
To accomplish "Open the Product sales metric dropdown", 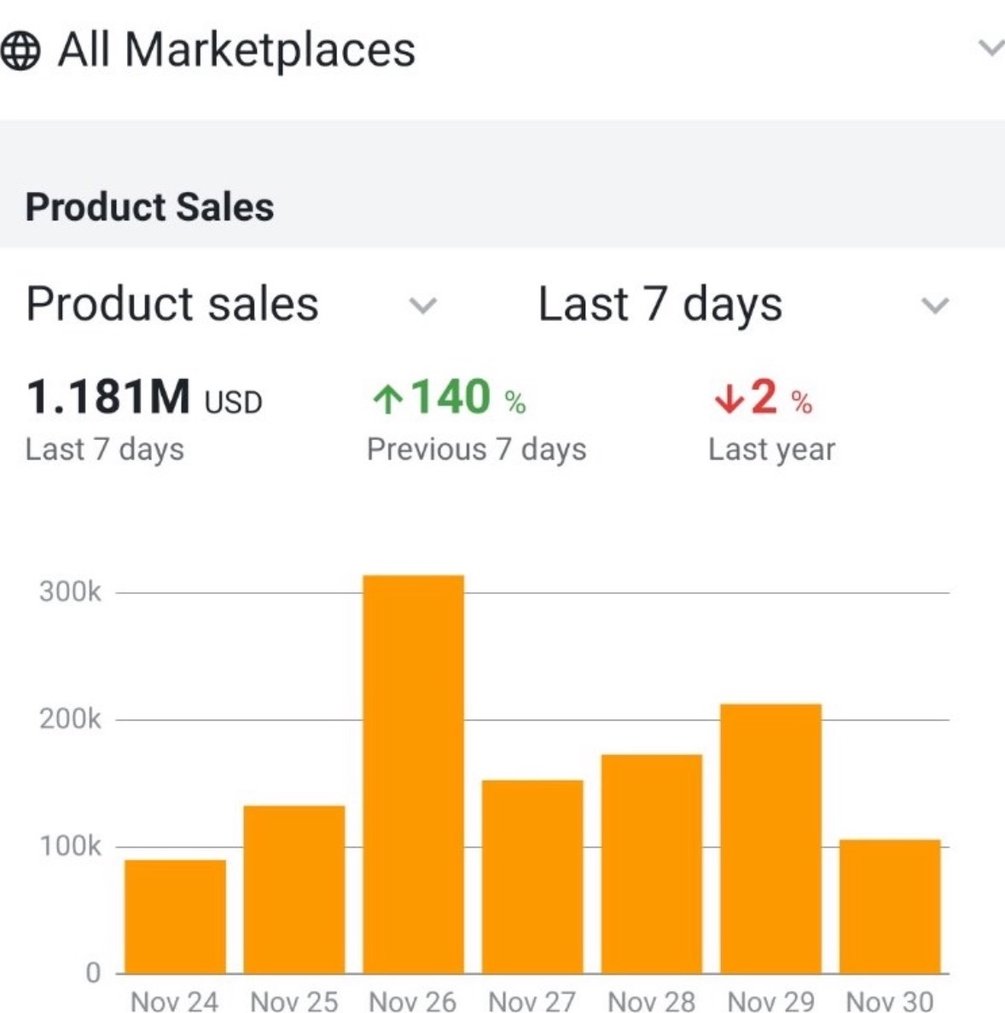I will pos(424,305).
